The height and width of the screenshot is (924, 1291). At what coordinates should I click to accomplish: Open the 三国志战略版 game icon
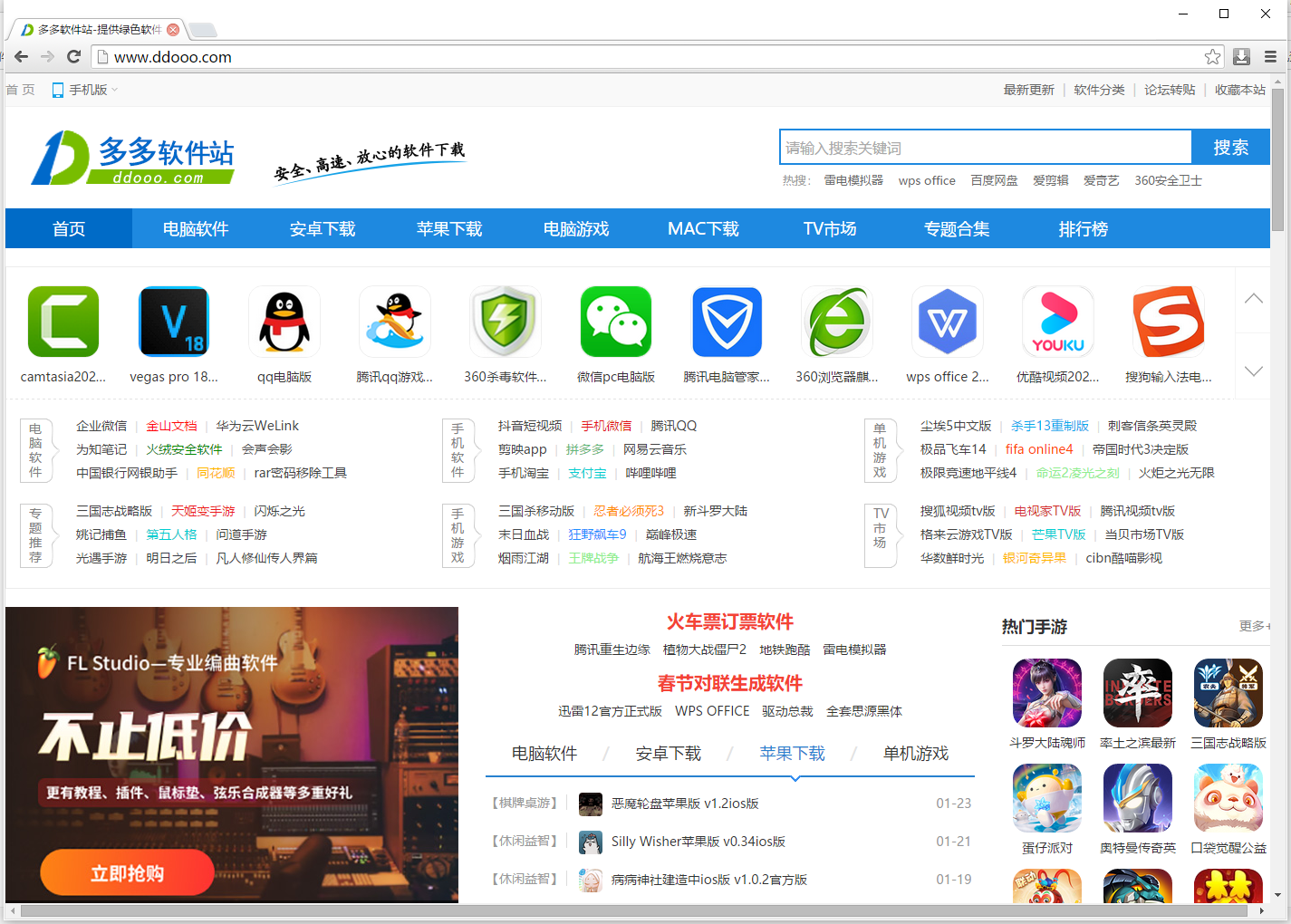tap(1228, 693)
